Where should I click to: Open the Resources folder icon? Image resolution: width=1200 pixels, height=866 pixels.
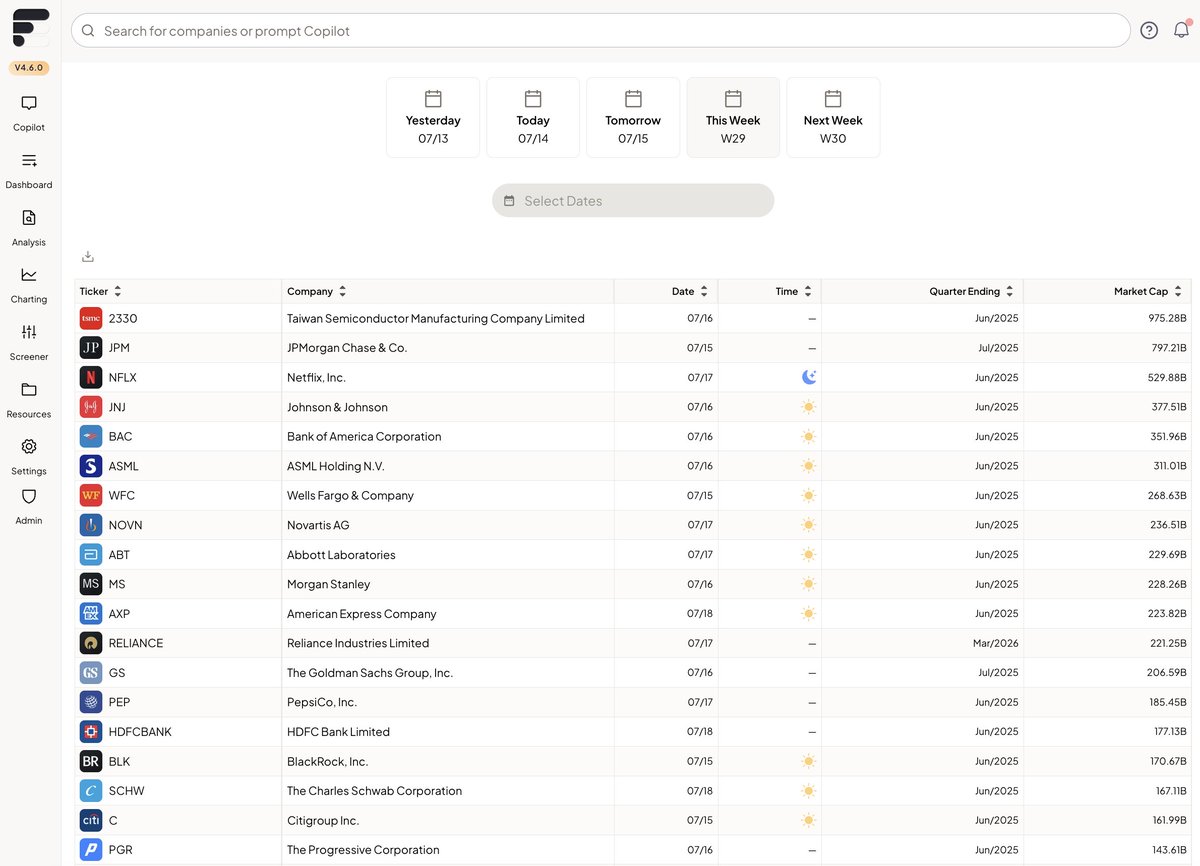tap(29, 389)
